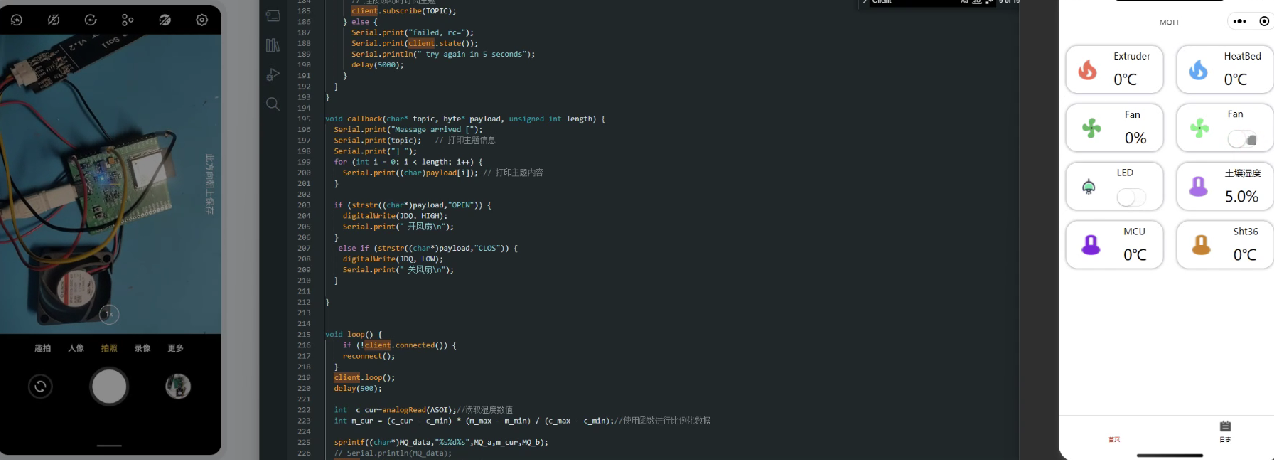
Task: Tap the first icon in camera top bar
Action: 16,19
